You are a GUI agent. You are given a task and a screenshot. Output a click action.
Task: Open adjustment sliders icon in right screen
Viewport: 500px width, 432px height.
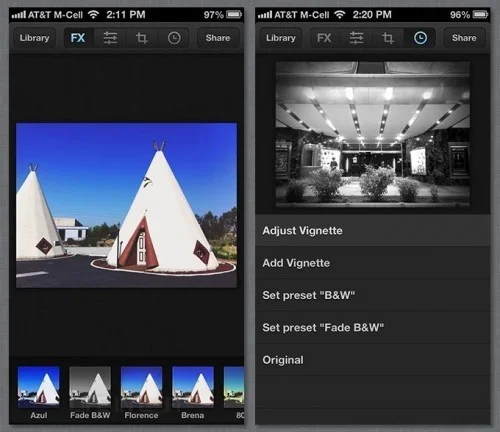pos(356,38)
